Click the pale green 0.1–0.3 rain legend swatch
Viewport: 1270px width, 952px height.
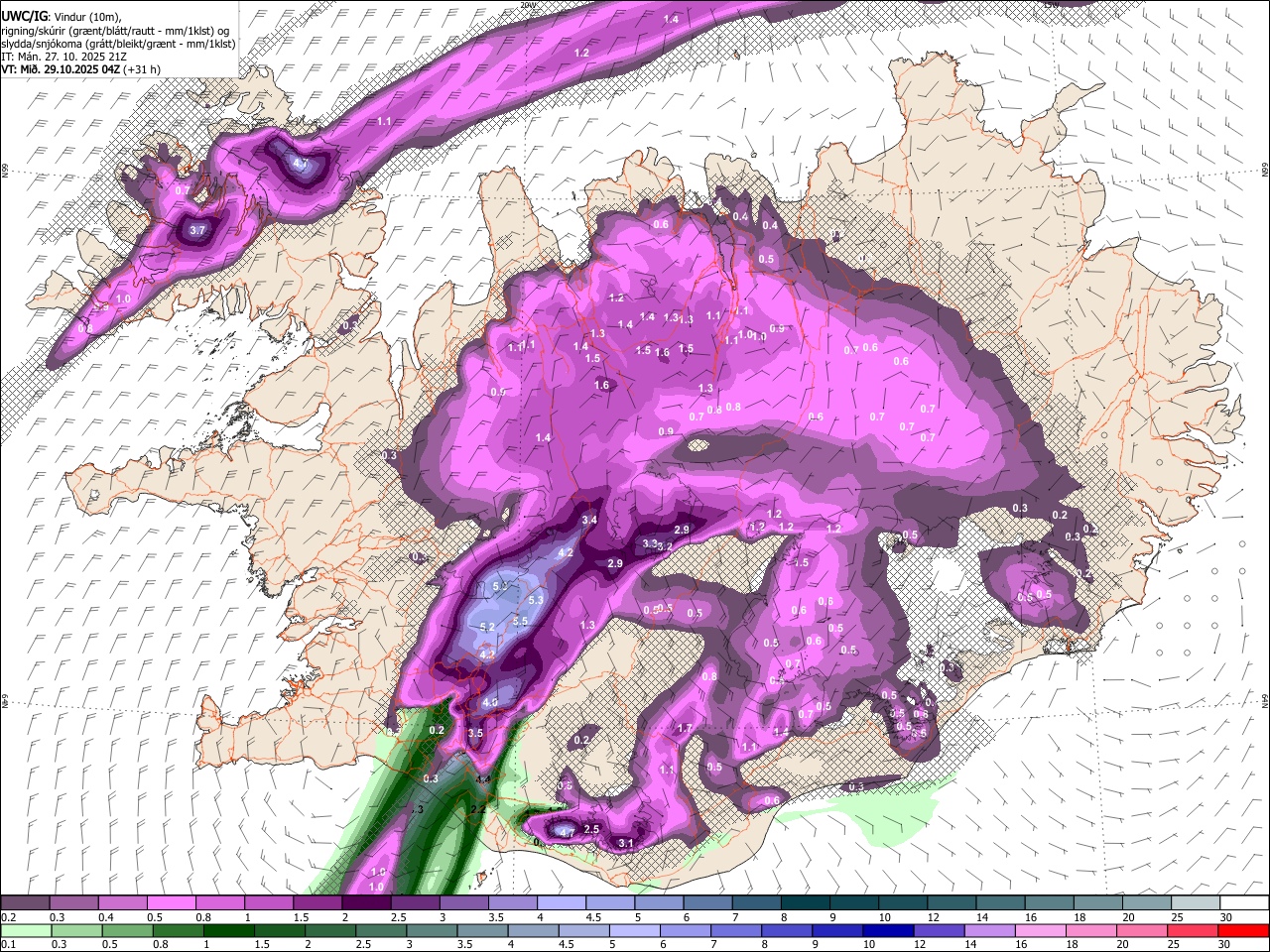click(x=25, y=930)
